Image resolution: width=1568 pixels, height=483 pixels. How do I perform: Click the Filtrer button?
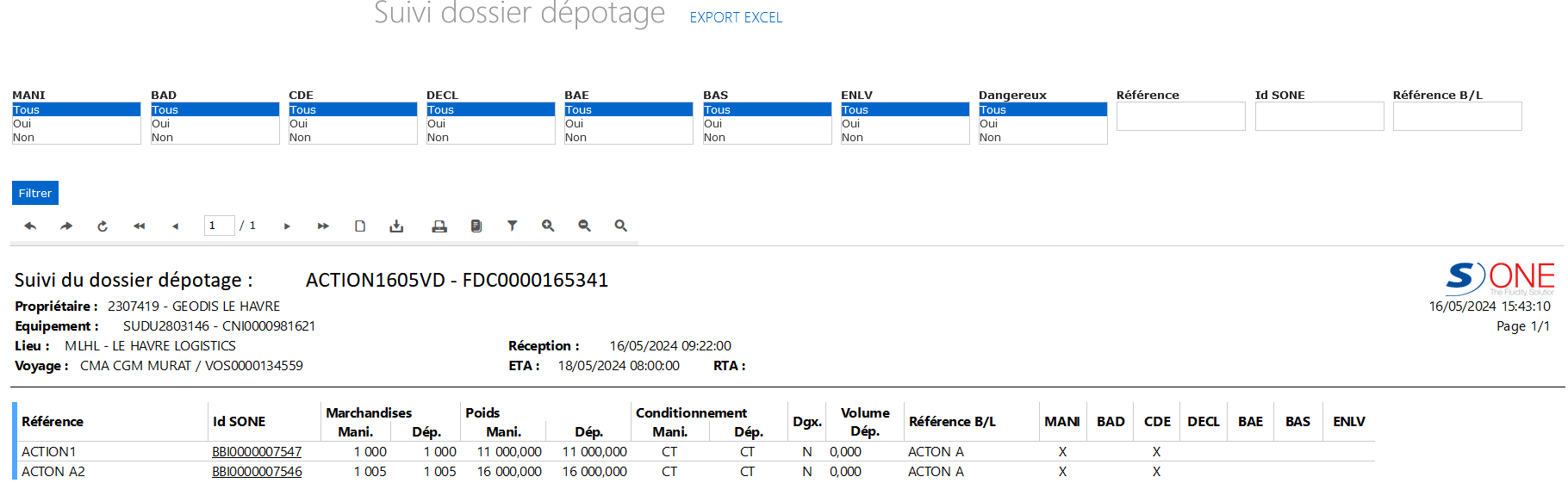[35, 193]
